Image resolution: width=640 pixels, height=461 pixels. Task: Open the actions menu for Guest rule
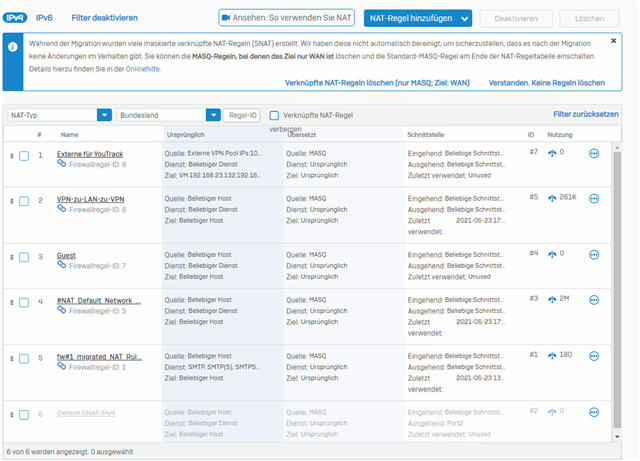click(x=594, y=255)
